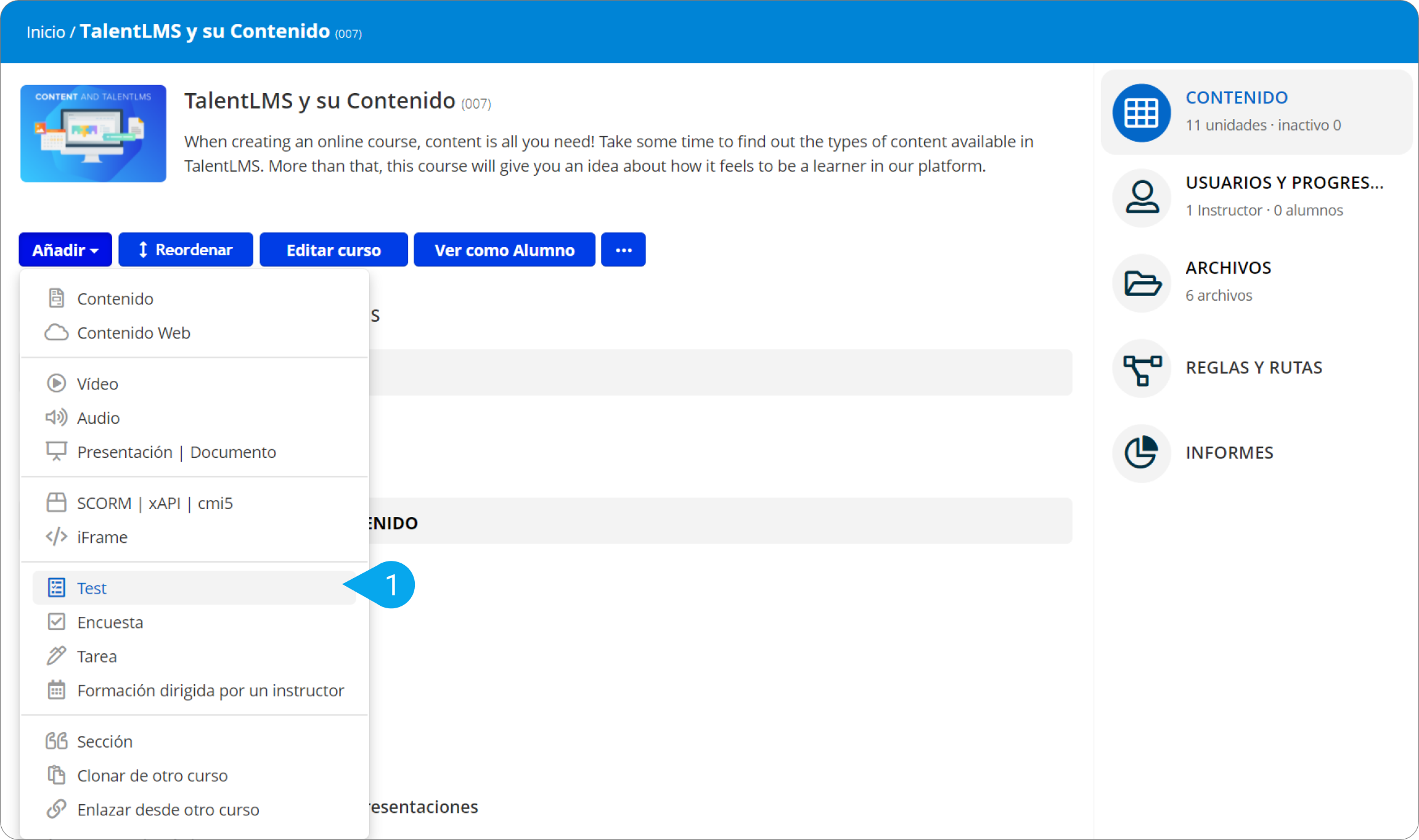Viewport: 1419px width, 840px height.
Task: Click the presentation screen icon
Action: [56, 452]
